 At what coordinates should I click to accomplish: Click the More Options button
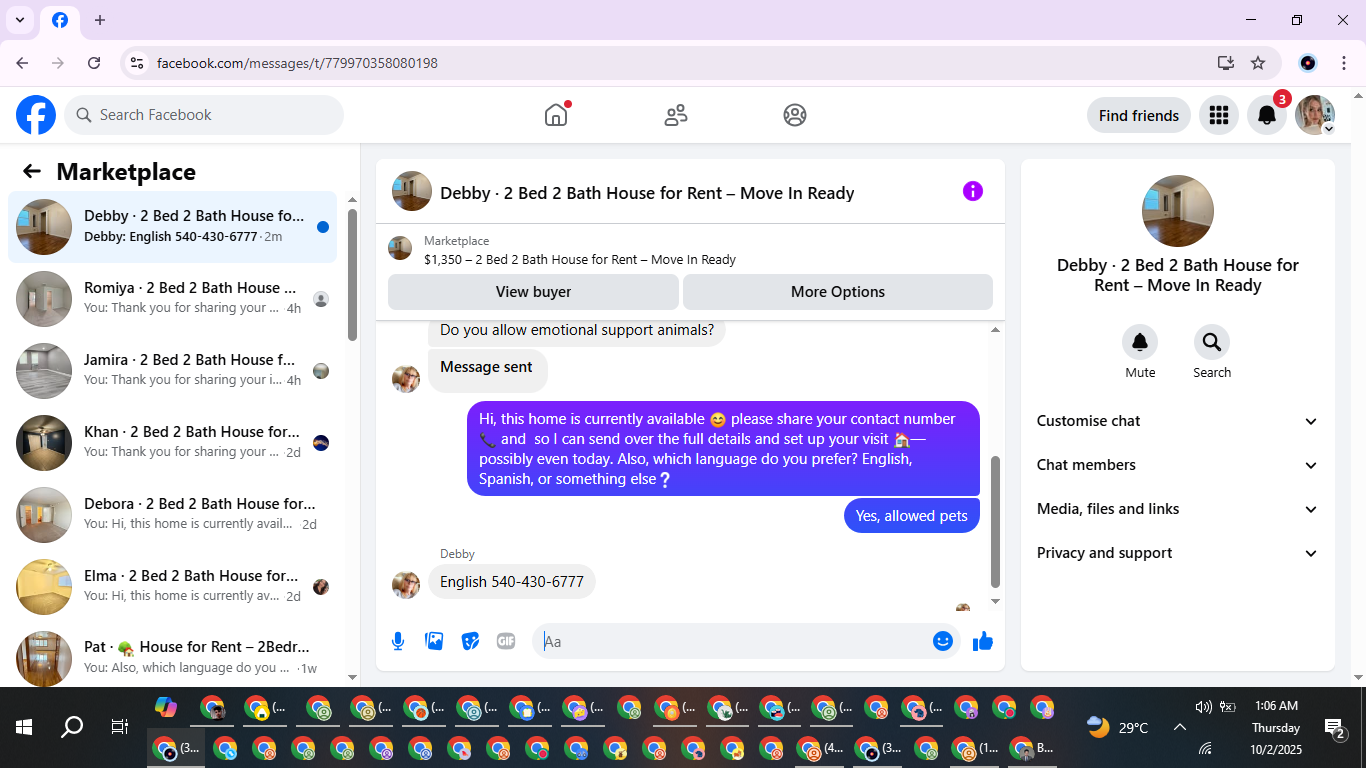(838, 292)
